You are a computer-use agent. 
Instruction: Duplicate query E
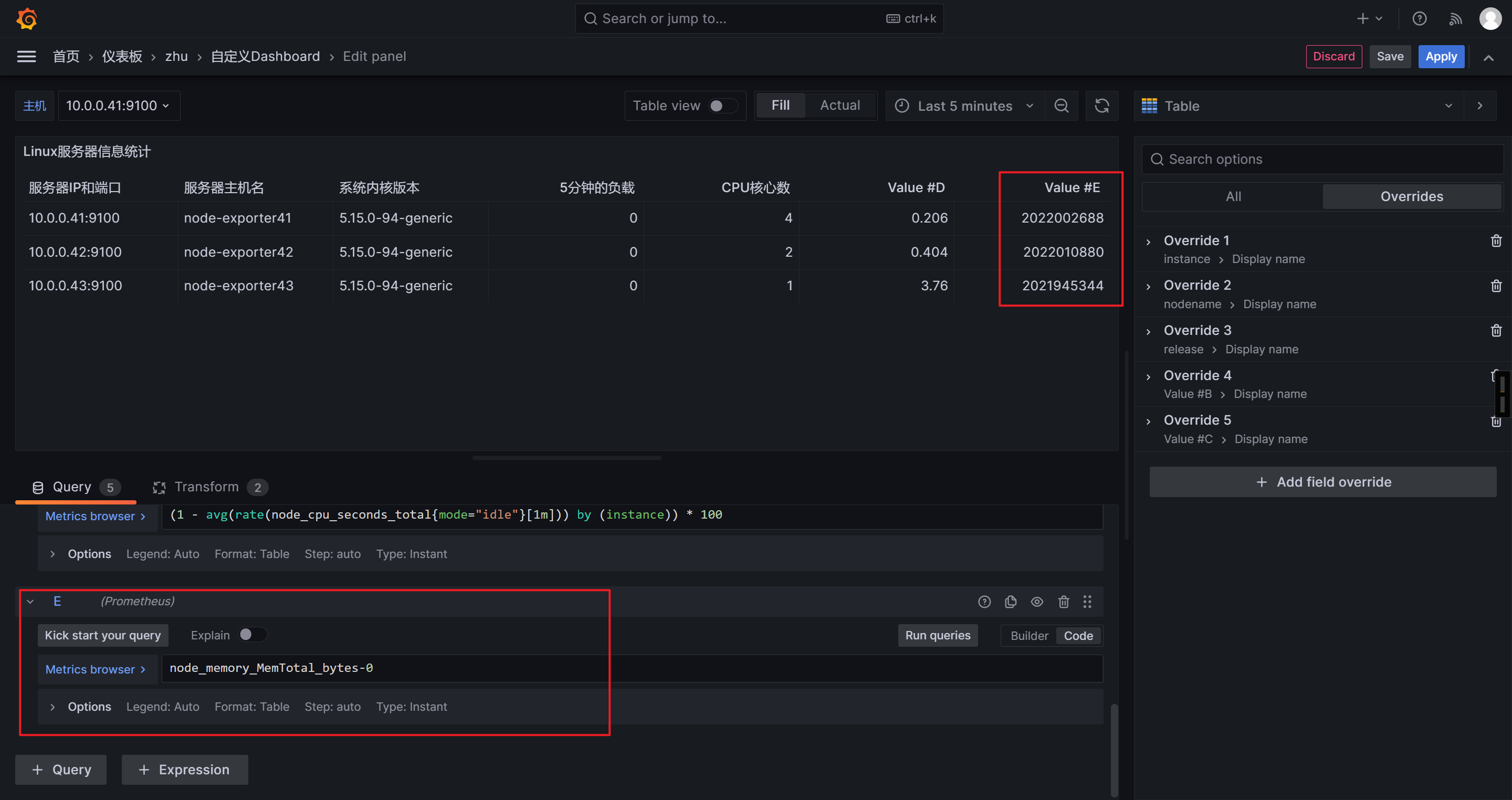[x=1010, y=602]
